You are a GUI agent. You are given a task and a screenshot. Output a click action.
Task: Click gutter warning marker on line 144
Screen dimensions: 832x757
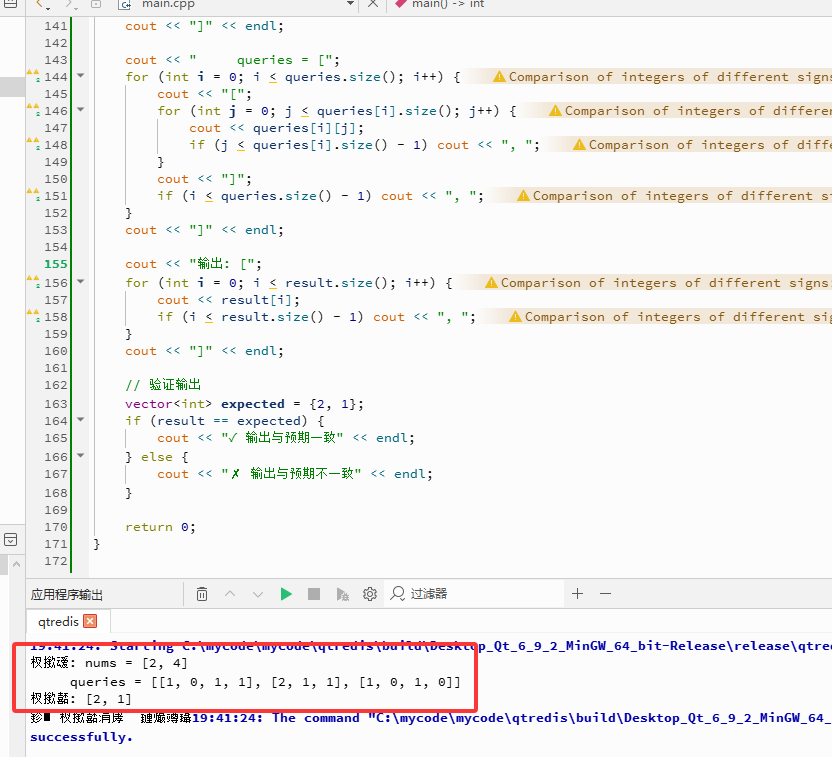click(x=33, y=75)
